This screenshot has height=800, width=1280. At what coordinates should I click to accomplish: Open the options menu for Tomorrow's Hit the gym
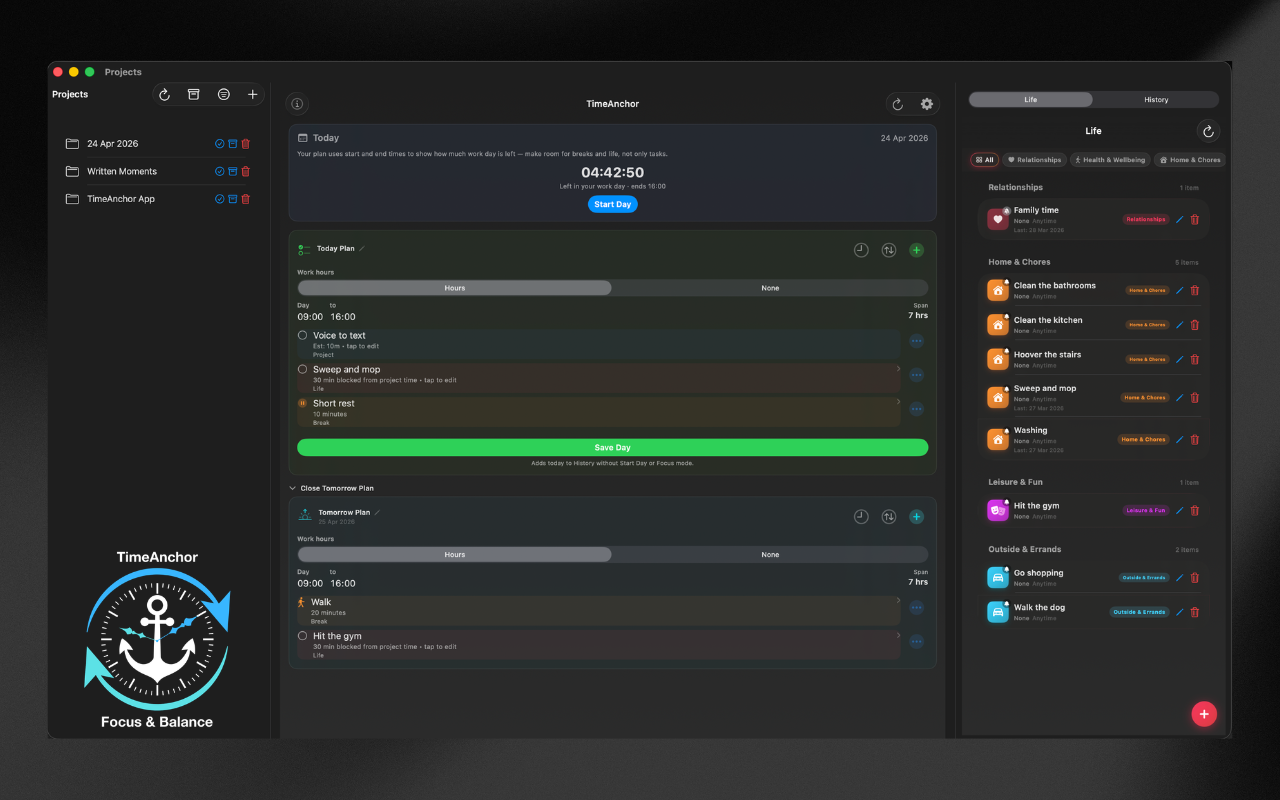(916, 642)
